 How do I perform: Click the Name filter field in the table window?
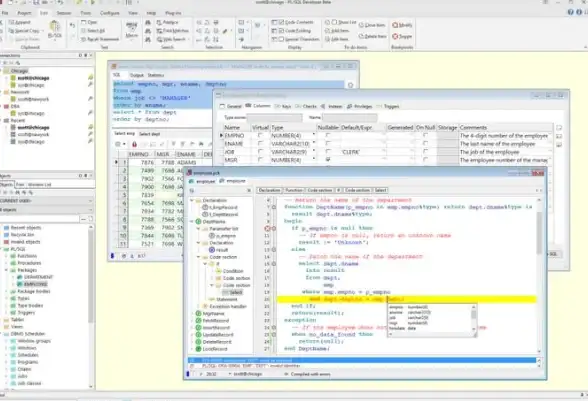(x=350, y=117)
